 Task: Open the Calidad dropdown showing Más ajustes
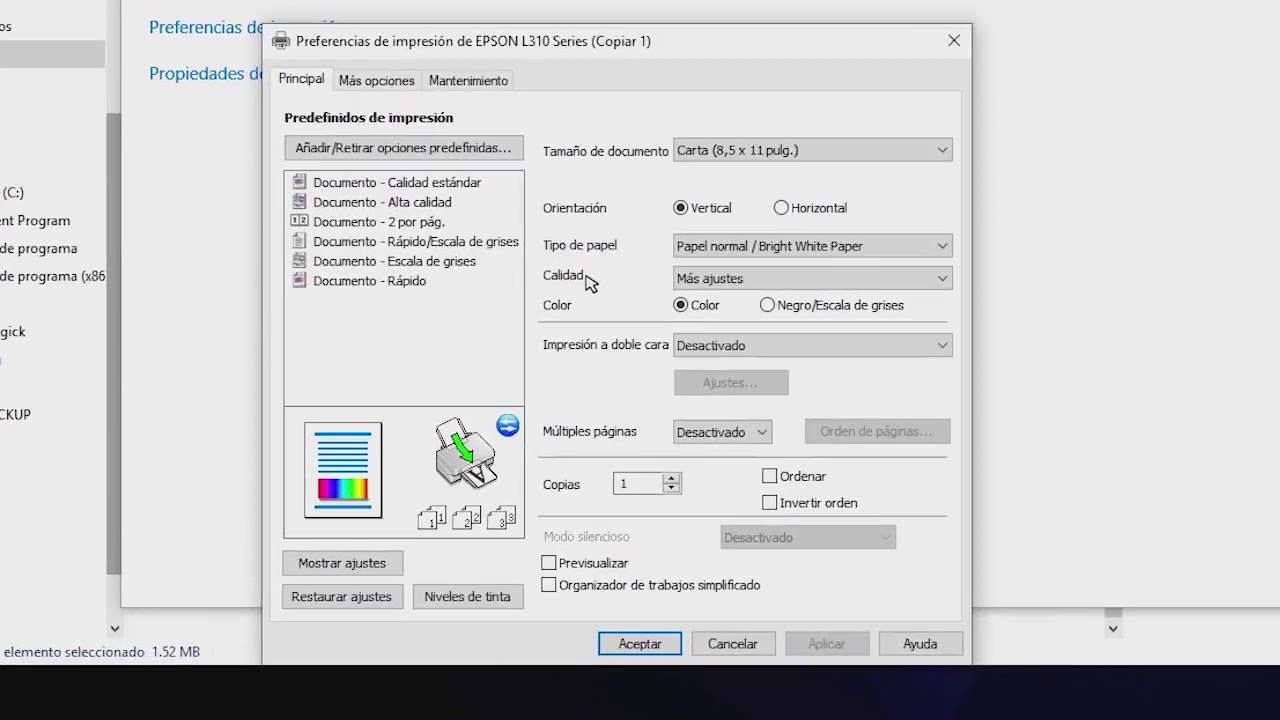pos(812,278)
